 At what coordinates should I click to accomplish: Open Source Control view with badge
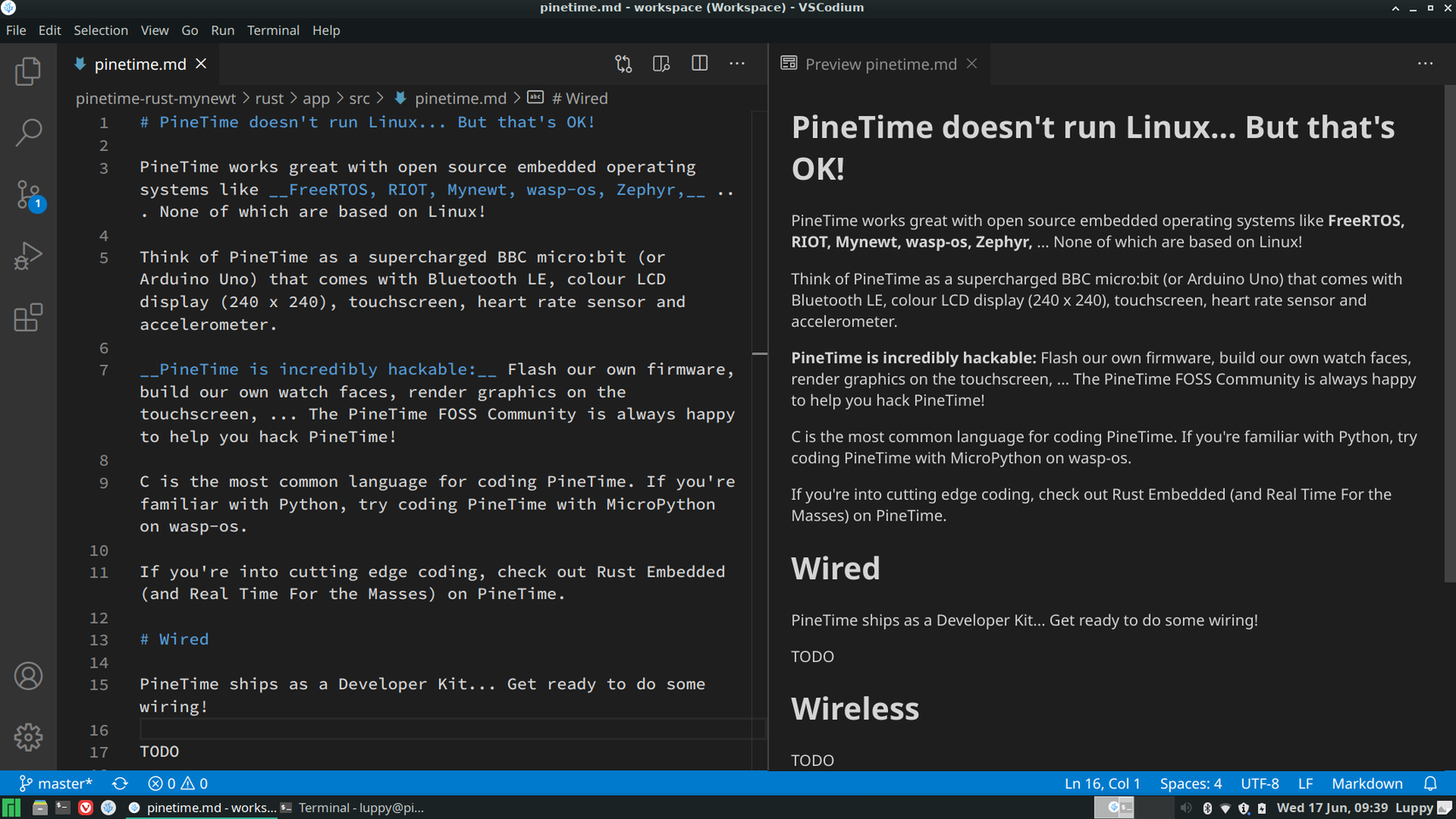pos(28,195)
